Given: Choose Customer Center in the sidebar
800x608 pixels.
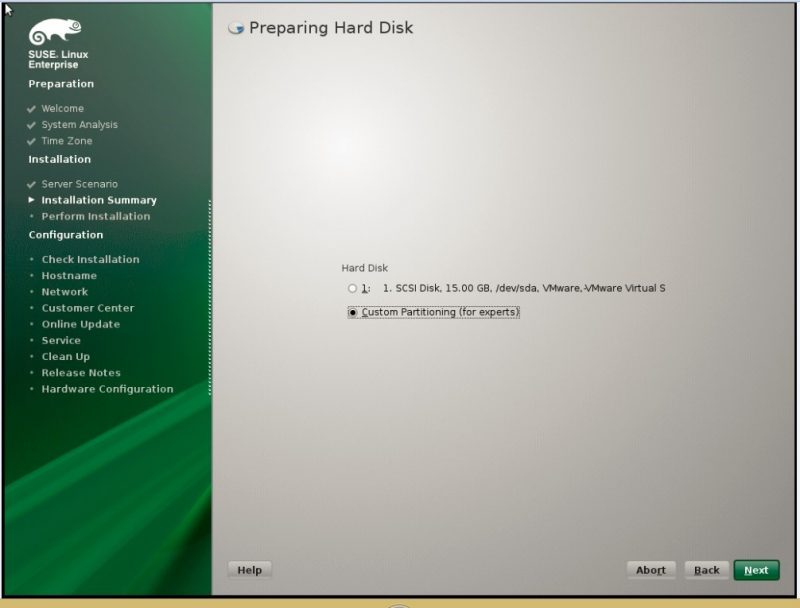Looking at the screenshot, I should [x=87, y=308].
